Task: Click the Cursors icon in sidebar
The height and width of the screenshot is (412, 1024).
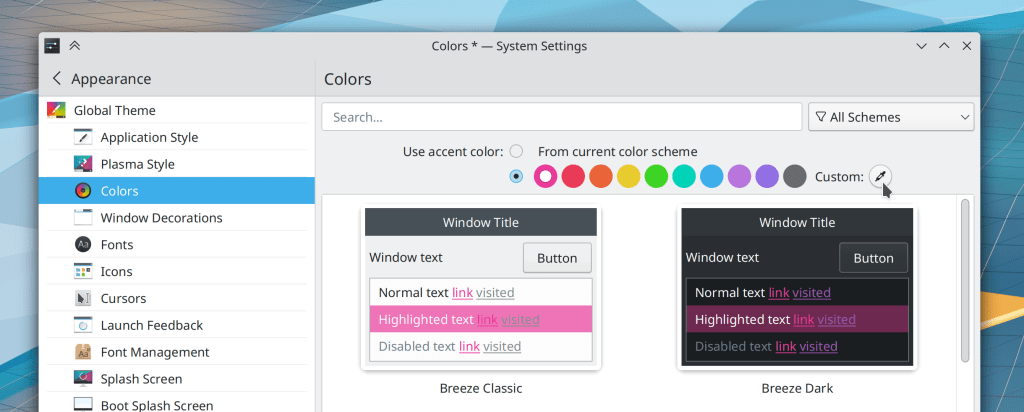Action: pos(84,298)
